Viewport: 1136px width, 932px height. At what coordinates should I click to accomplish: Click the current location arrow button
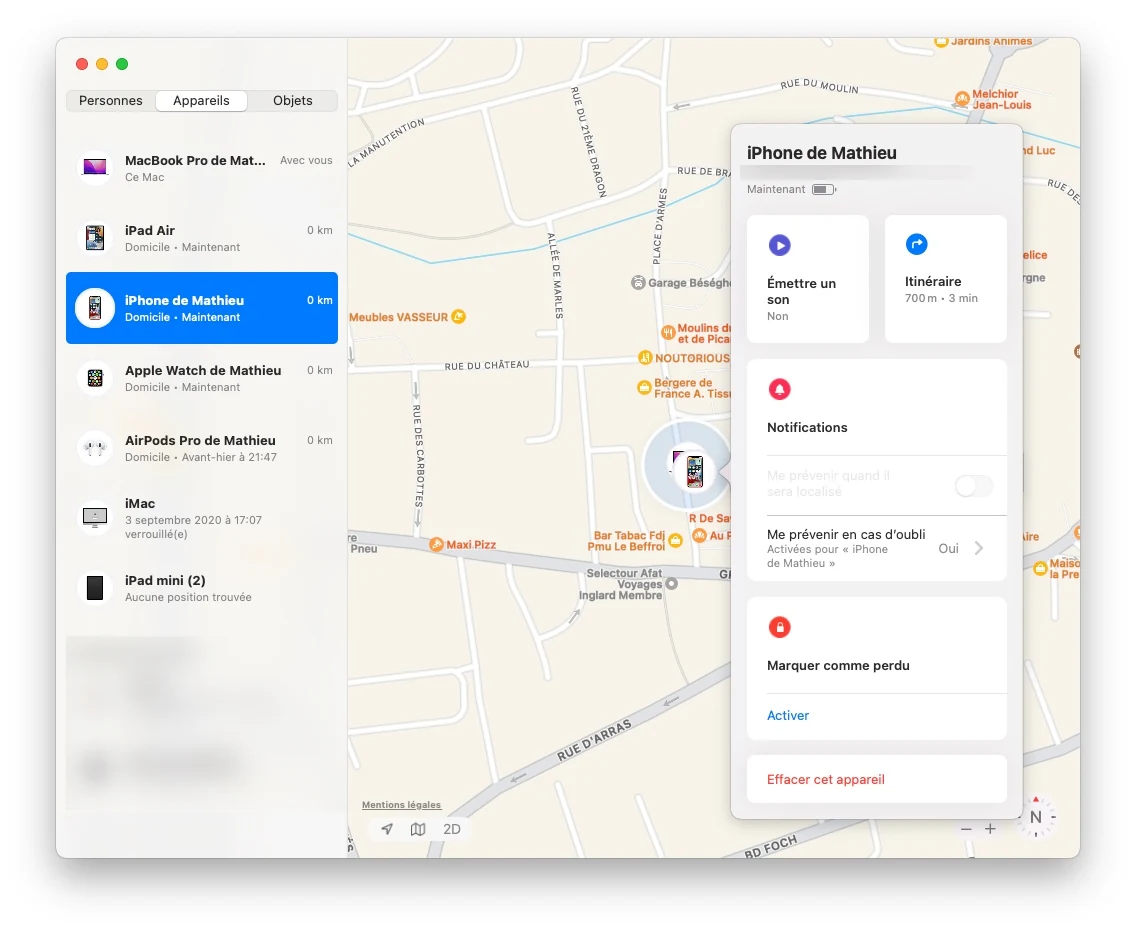tap(387, 828)
